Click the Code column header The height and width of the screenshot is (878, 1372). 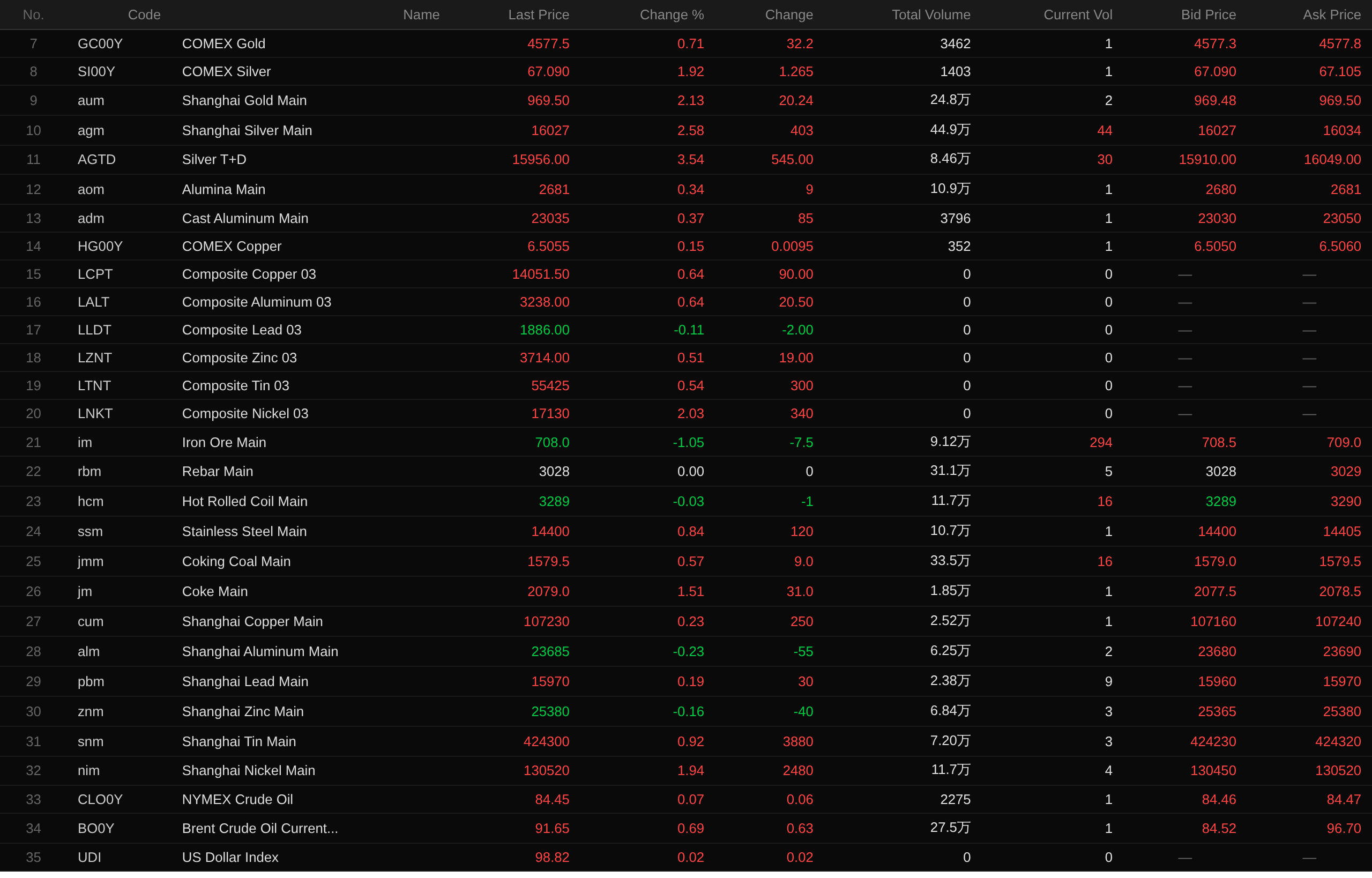point(144,15)
